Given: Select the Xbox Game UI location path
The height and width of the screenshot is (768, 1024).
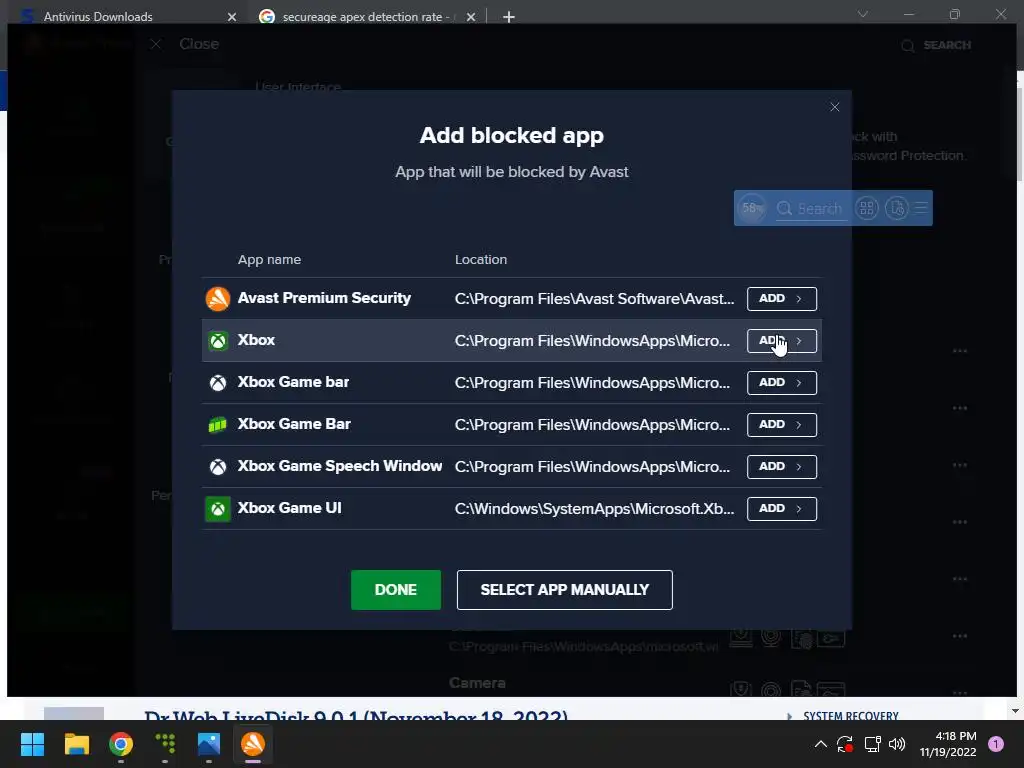Looking at the screenshot, I should point(594,508).
